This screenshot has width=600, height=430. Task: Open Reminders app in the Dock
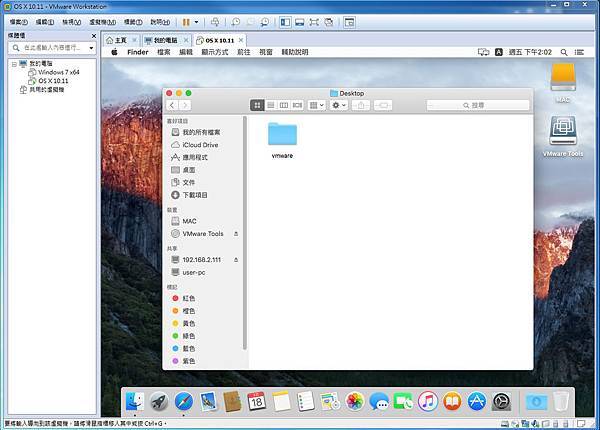(305, 402)
